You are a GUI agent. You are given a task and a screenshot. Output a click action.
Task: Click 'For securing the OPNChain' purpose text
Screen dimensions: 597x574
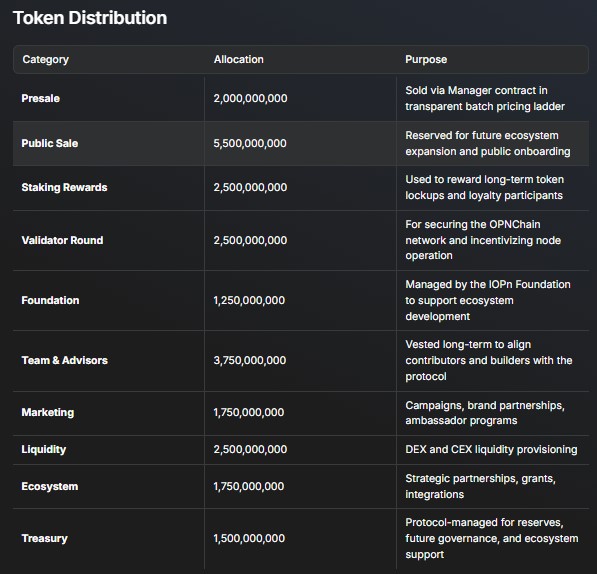[483, 240]
